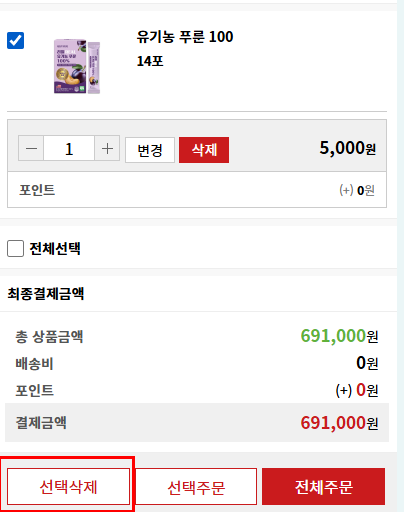The width and height of the screenshot is (404, 512).
Task: Order the selected items with 선택주문
Action: click(196, 487)
